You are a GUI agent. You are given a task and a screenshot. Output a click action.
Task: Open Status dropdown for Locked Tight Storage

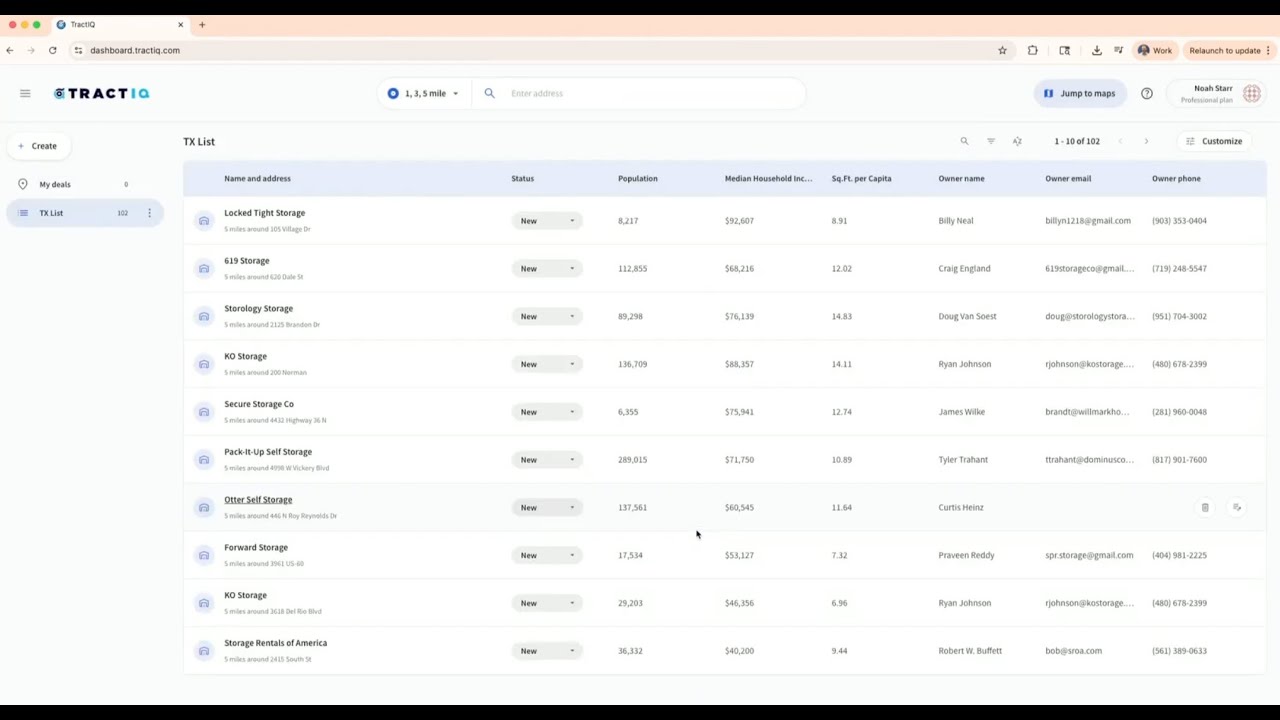point(546,221)
